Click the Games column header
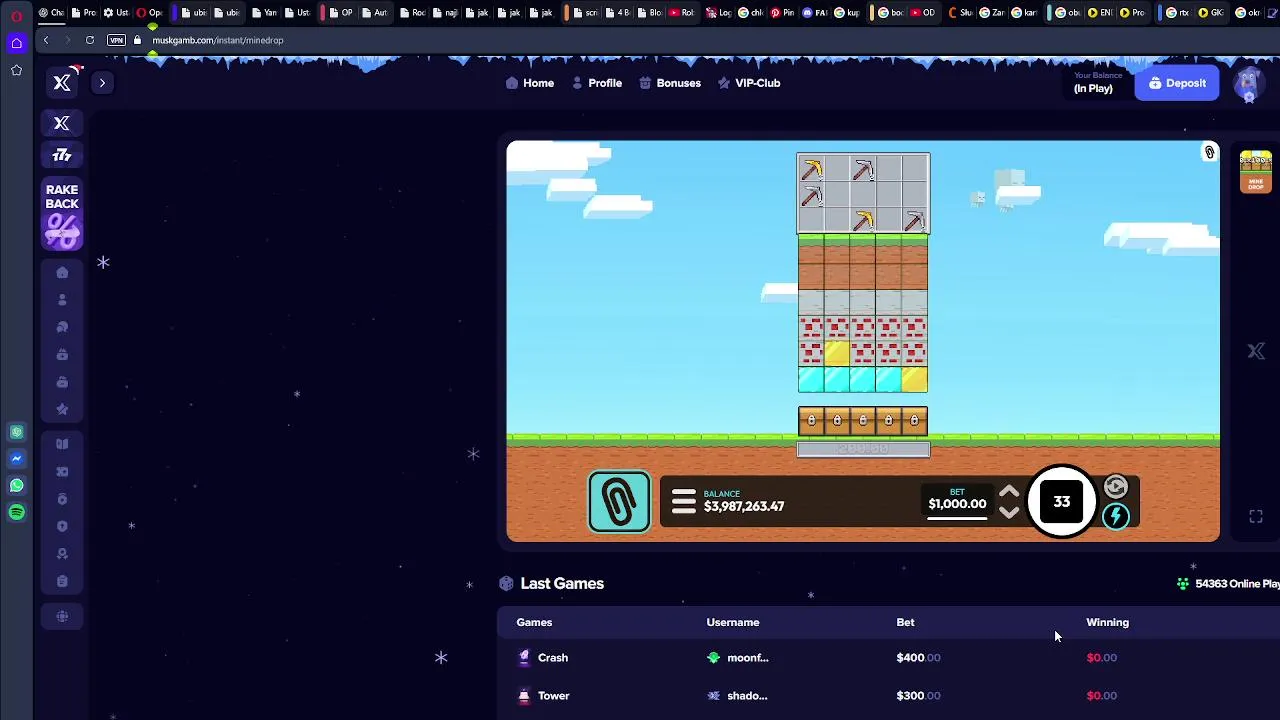Screen dimensions: 1280x720 pyautogui.click(x=534, y=622)
